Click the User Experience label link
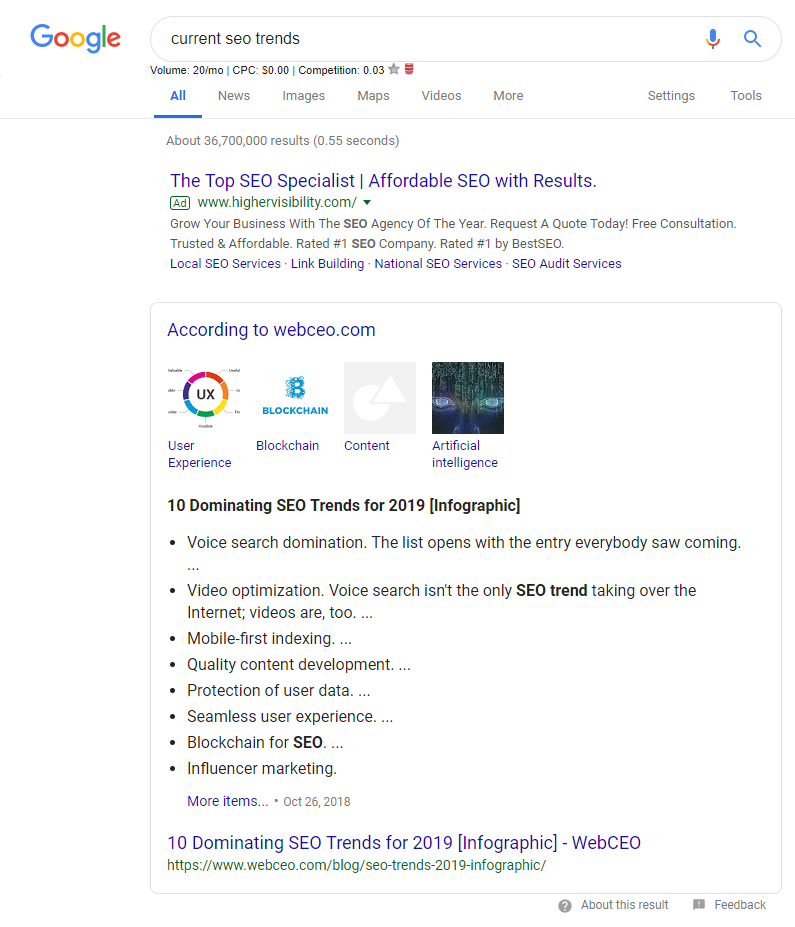Image resolution: width=795 pixels, height=927 pixels. coord(199,454)
